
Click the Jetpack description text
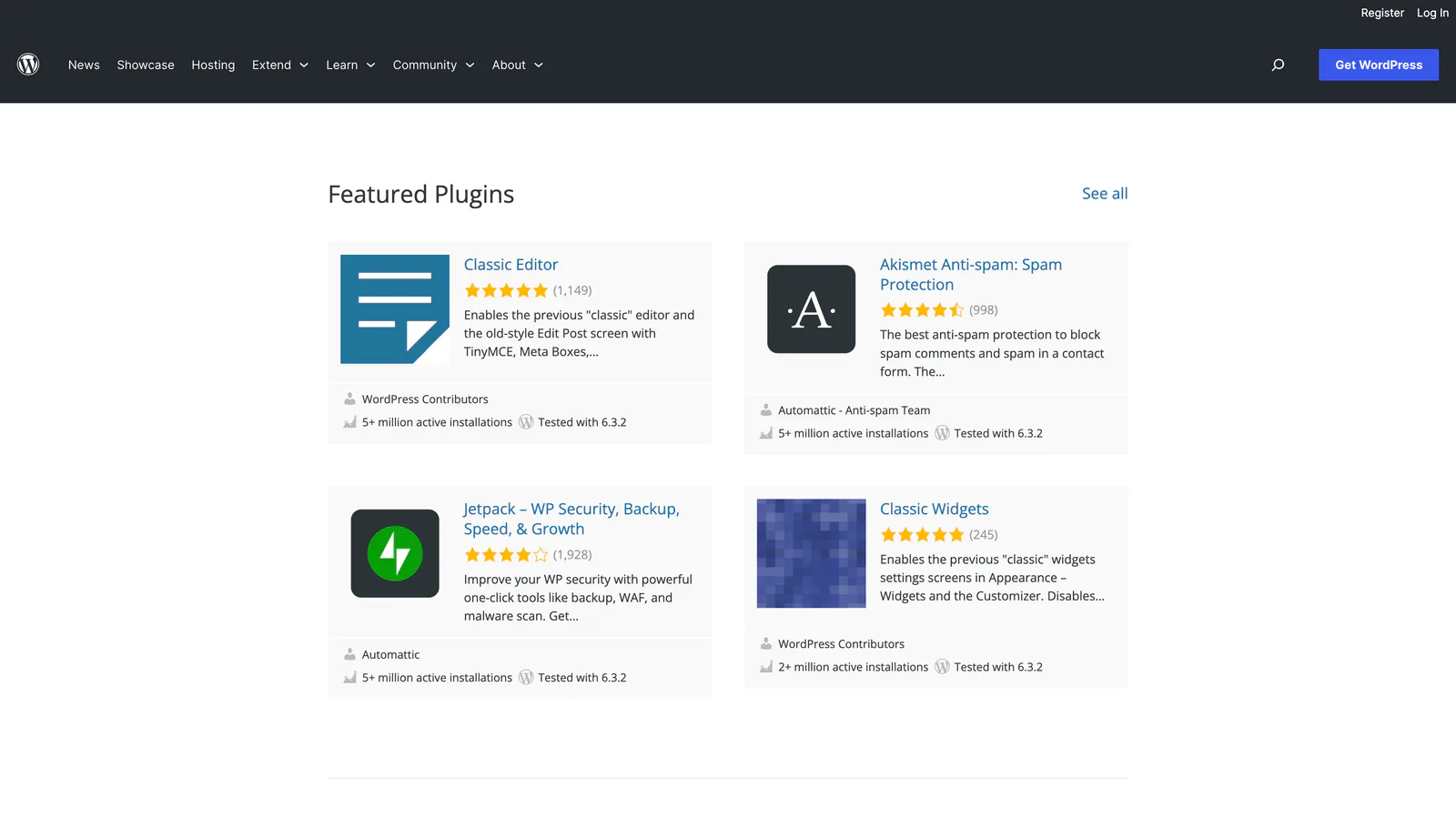[x=578, y=598]
